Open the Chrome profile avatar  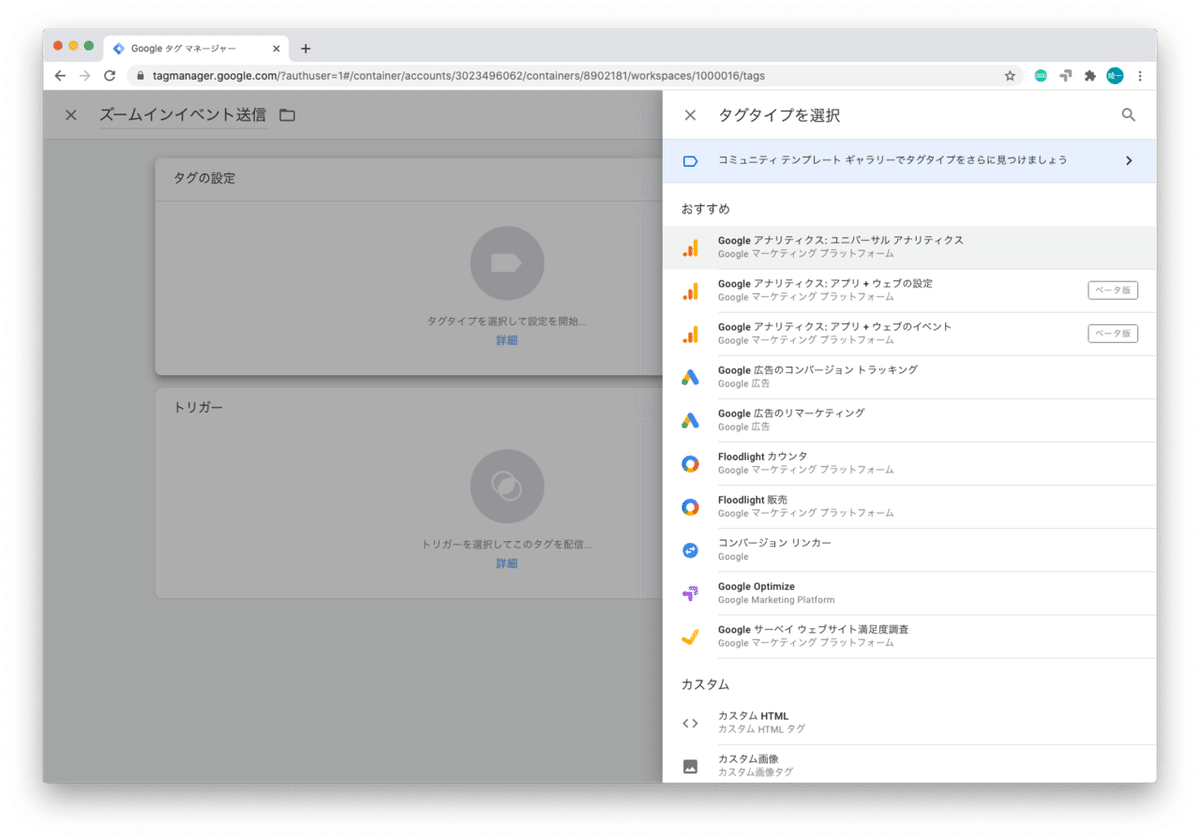coord(1115,76)
